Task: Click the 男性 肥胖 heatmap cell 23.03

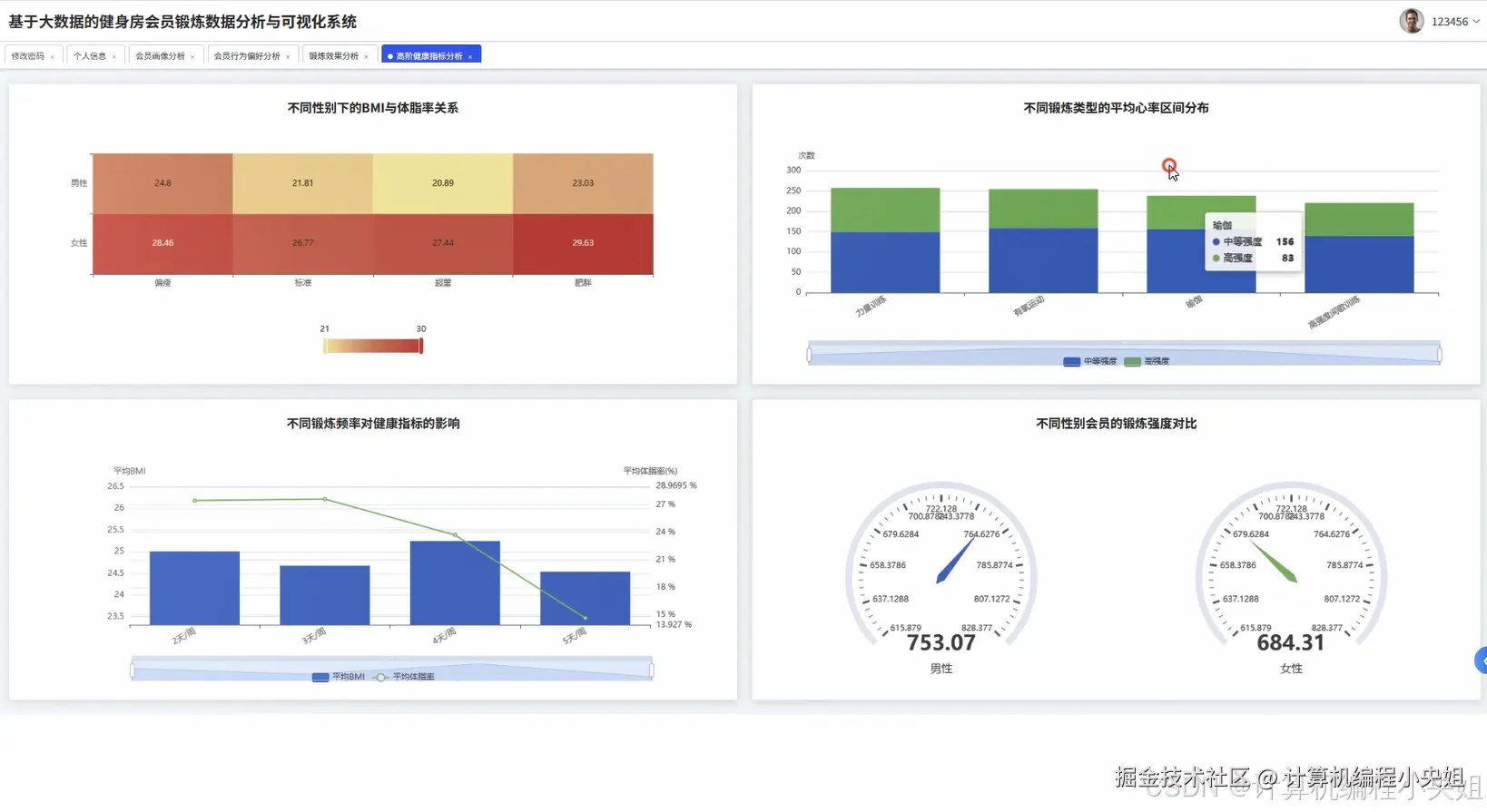Action: click(583, 183)
